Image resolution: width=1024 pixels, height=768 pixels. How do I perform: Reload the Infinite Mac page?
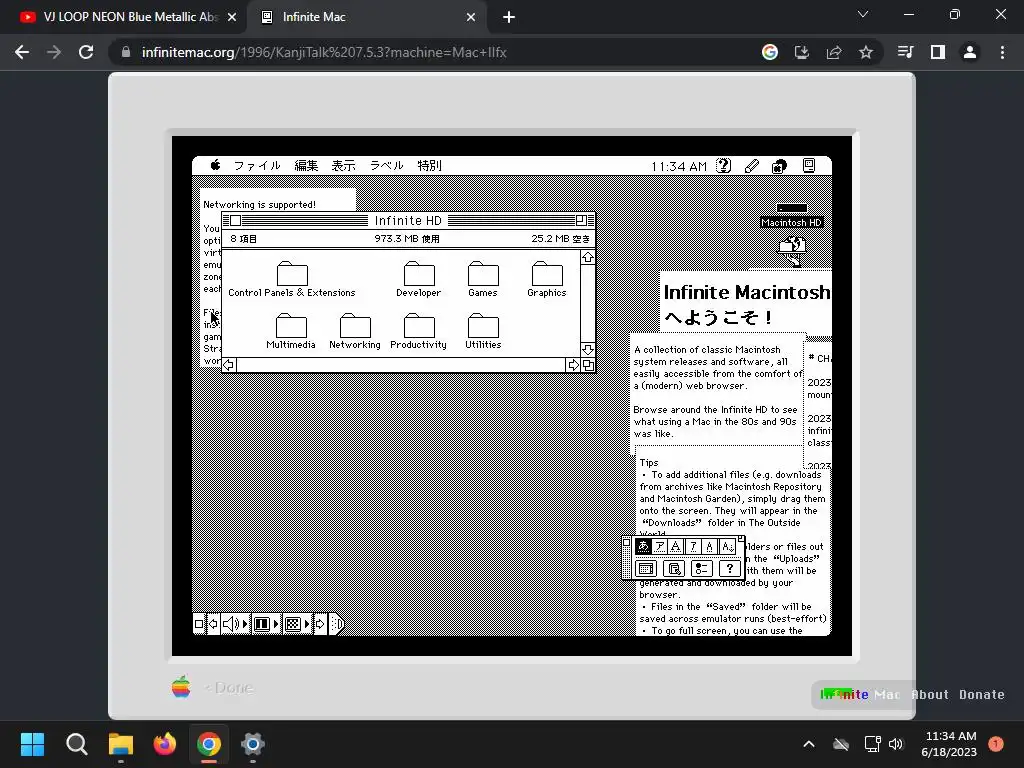(86, 52)
